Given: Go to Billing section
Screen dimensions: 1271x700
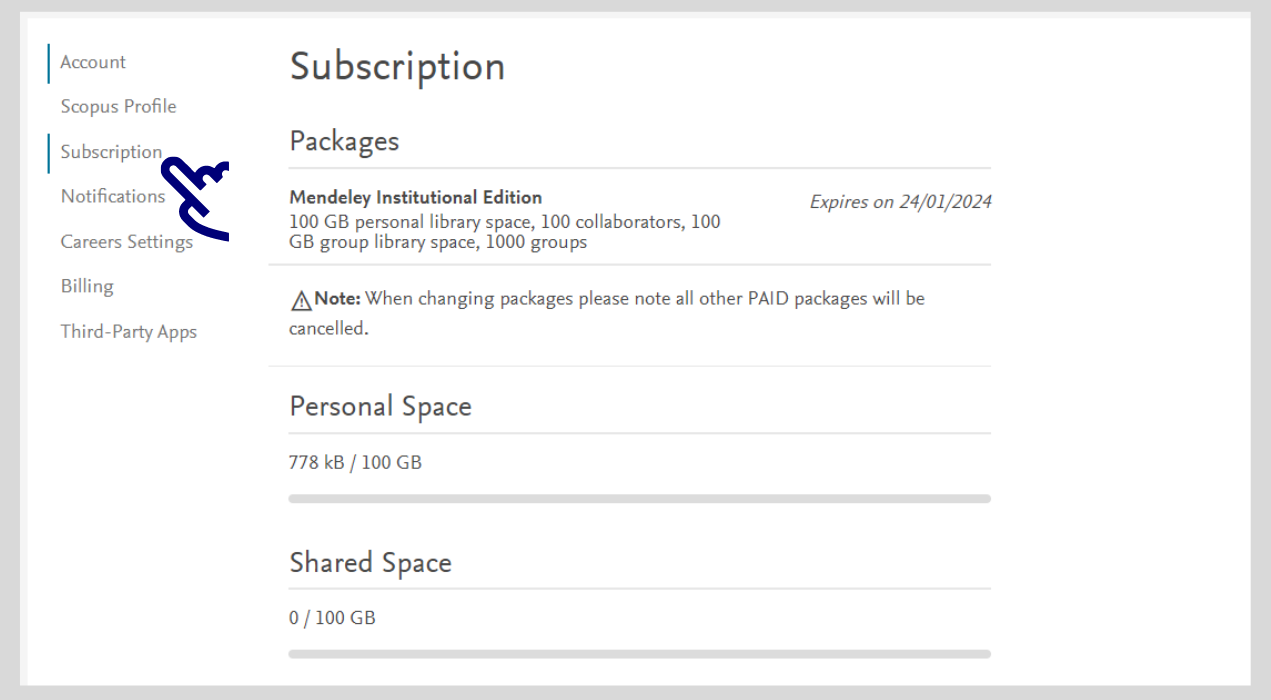Looking at the screenshot, I should (87, 286).
